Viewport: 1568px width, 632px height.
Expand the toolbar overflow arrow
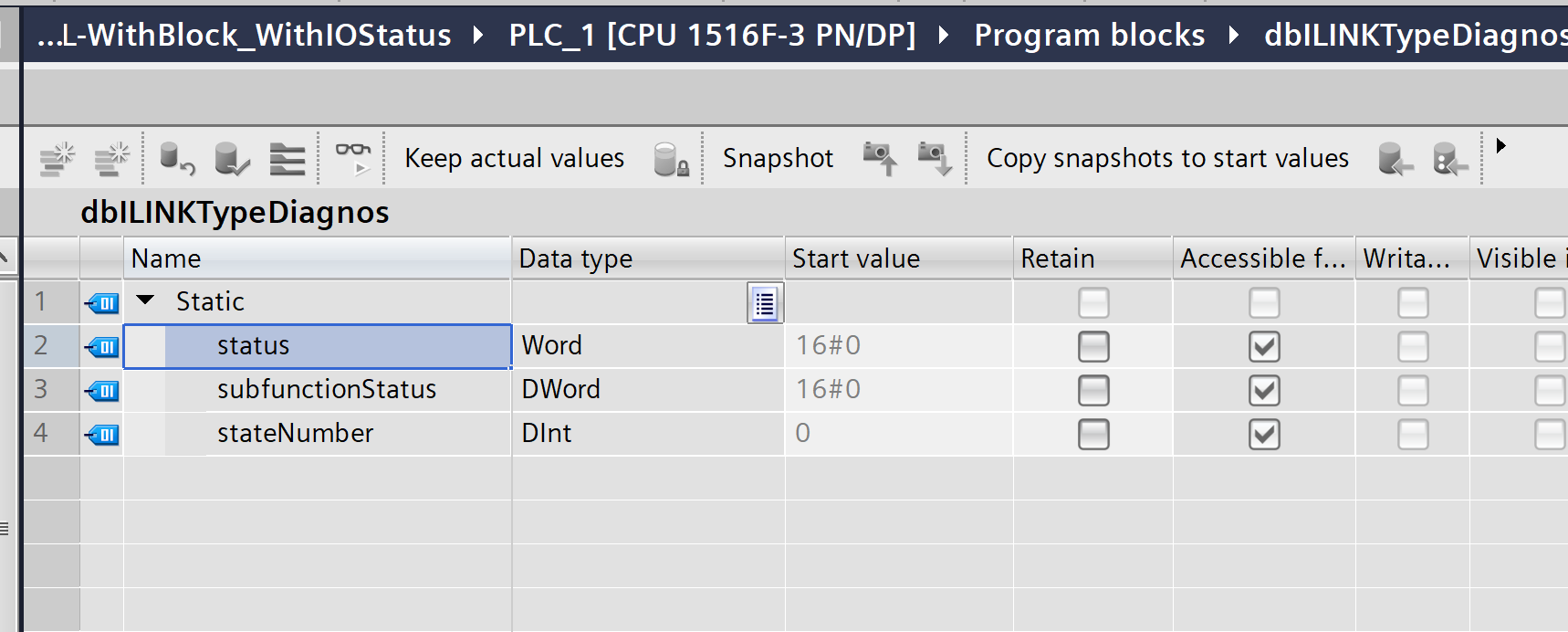(x=1500, y=146)
